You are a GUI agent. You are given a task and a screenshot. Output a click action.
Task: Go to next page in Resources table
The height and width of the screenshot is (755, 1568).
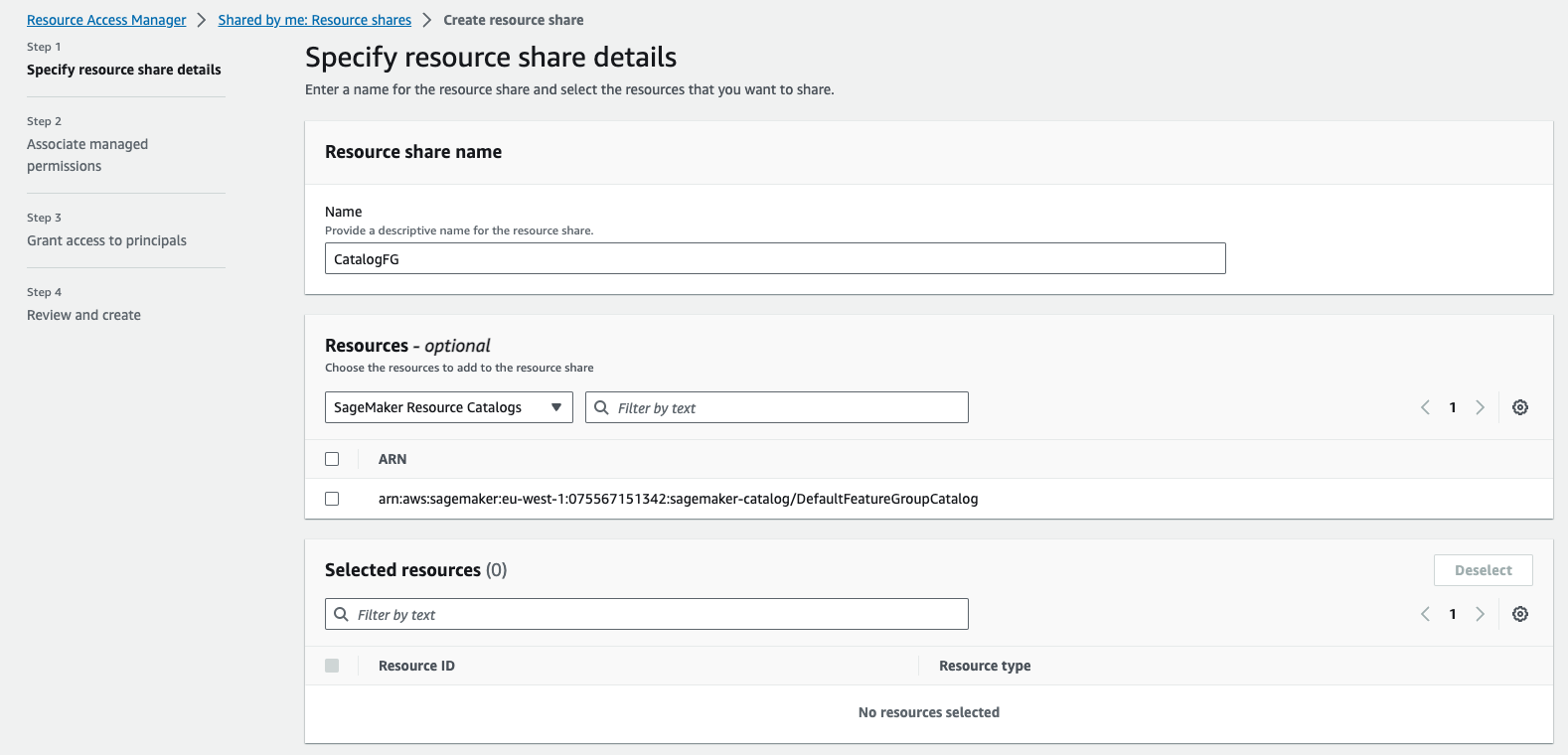[x=1480, y=407]
